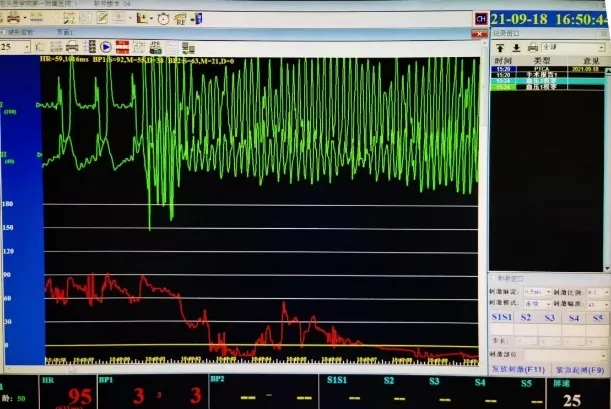The height and width of the screenshot is (409, 611).
Task: Click the 紧急起搏(F9) emergency pacing button
Action: pos(578,370)
